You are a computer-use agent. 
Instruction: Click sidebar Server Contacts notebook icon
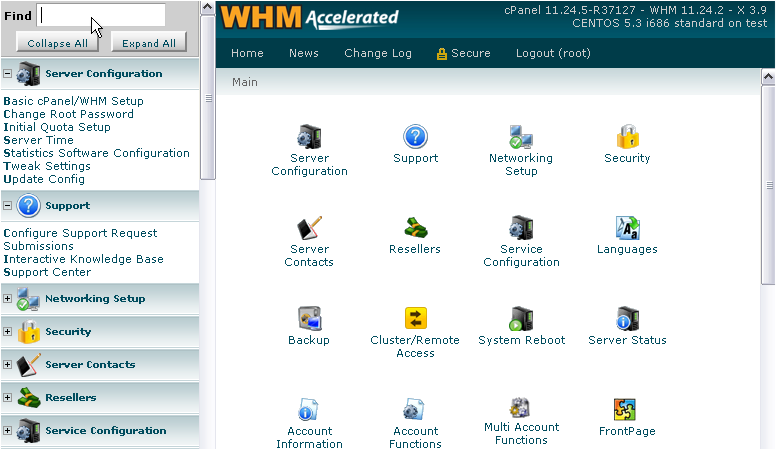[29, 365]
